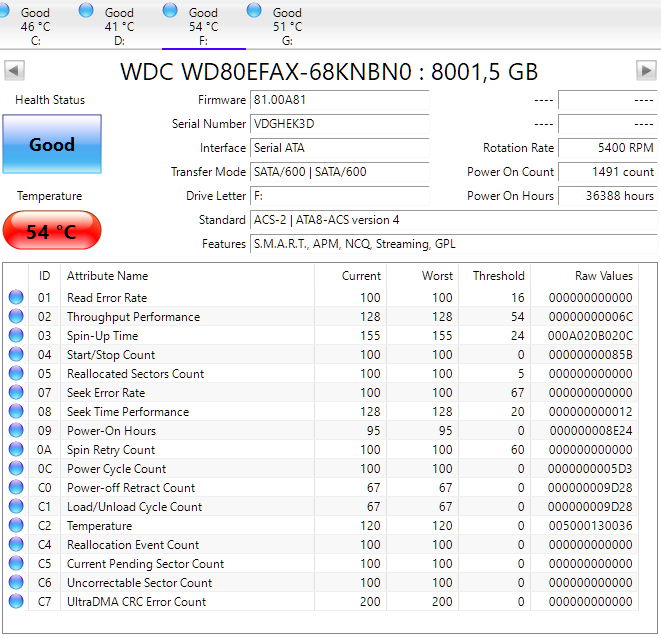Screen dimensions: 661x639
Task: Select the Power Cycle Count attribute name
Action: click(116, 469)
